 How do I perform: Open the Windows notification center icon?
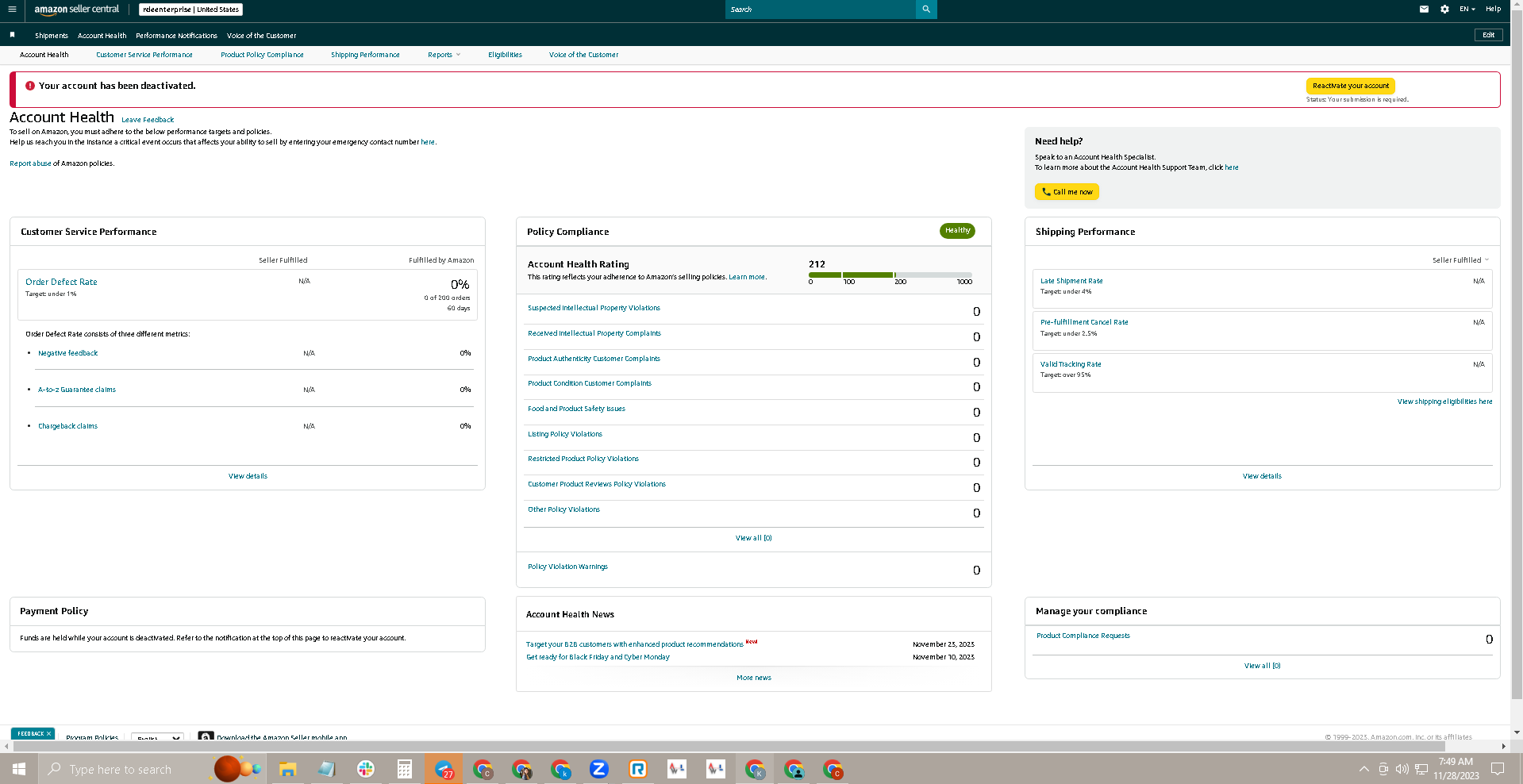1498,769
